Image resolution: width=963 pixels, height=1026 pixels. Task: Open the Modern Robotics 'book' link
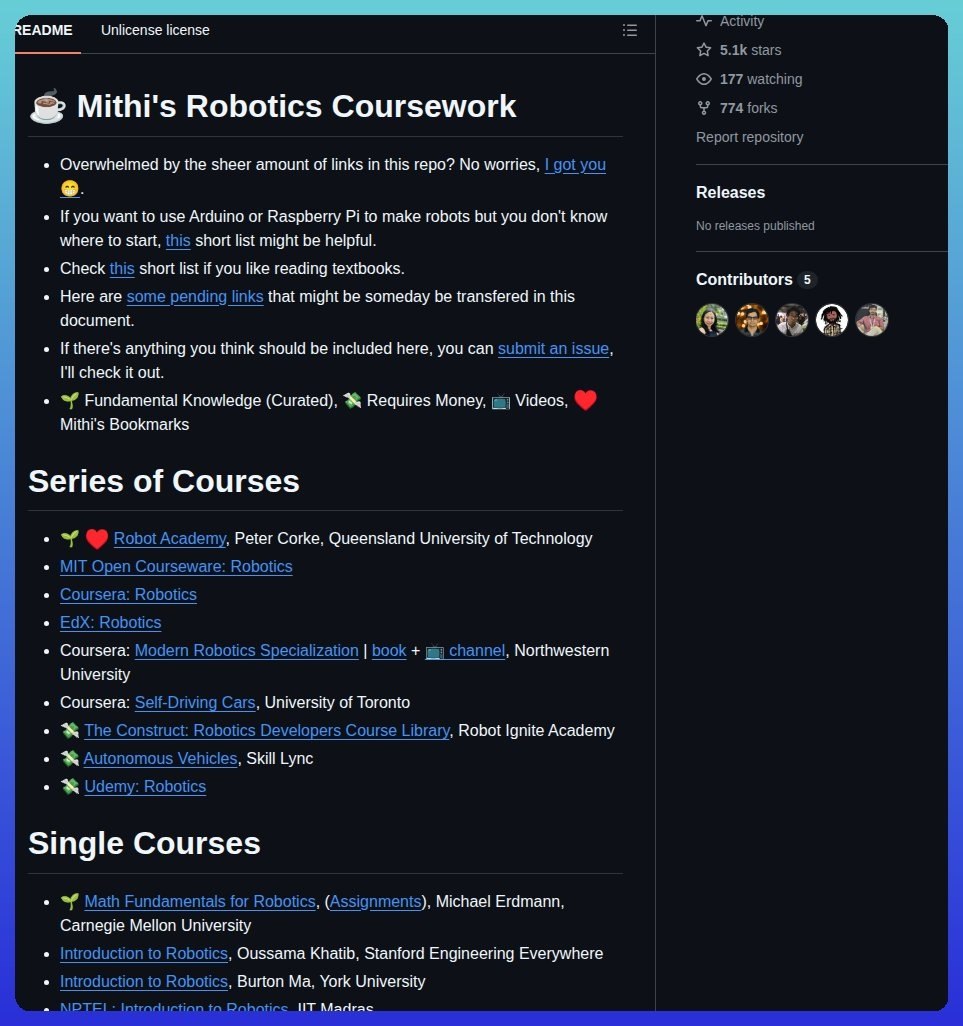coord(389,650)
